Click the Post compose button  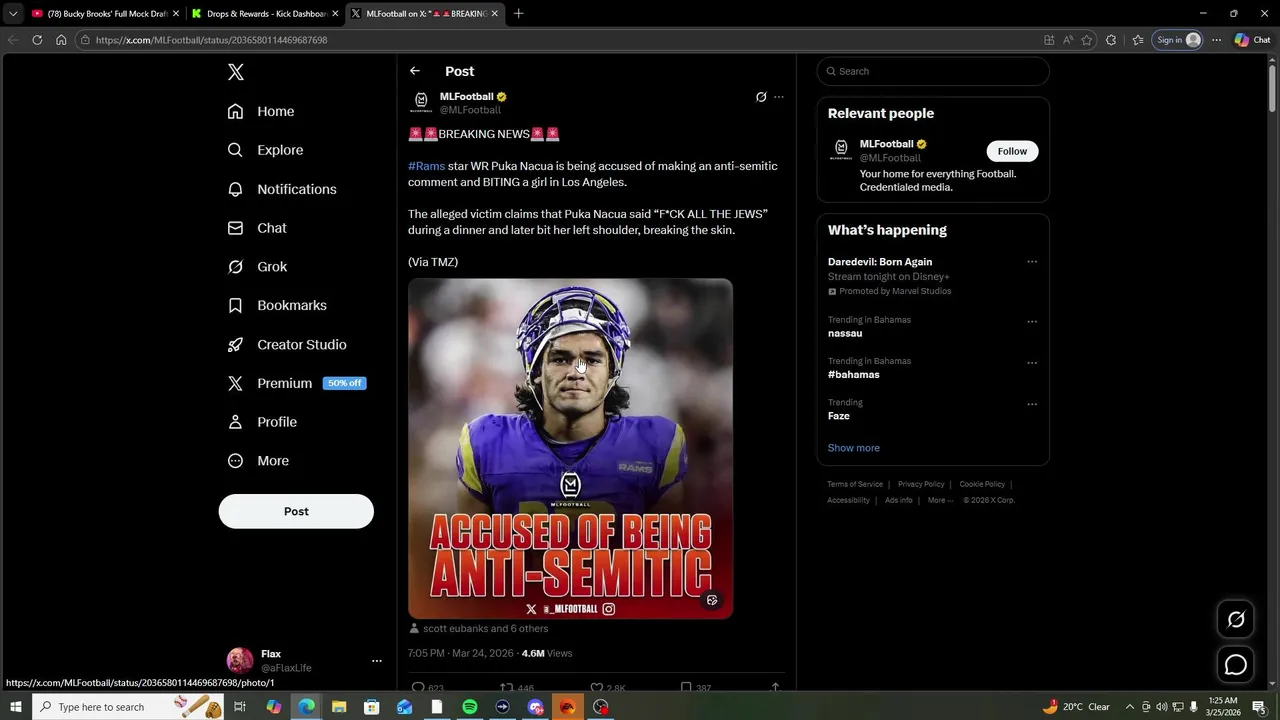[296, 511]
